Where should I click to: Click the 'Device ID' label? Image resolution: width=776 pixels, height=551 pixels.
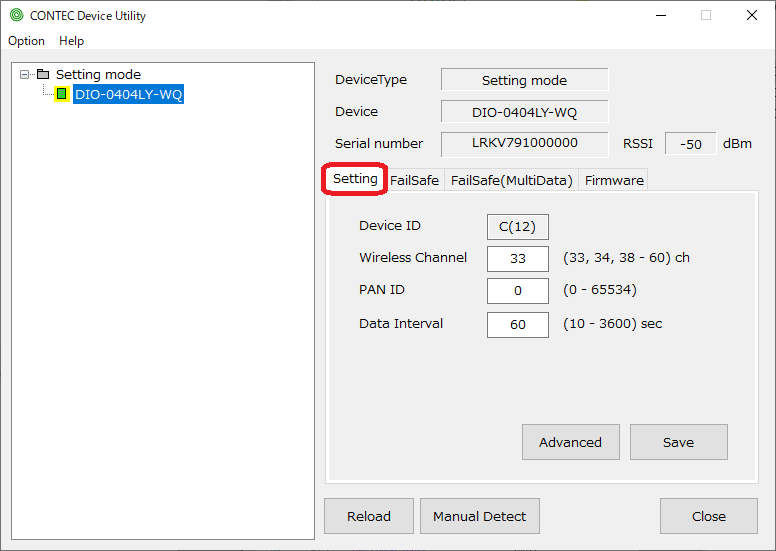[x=389, y=226]
